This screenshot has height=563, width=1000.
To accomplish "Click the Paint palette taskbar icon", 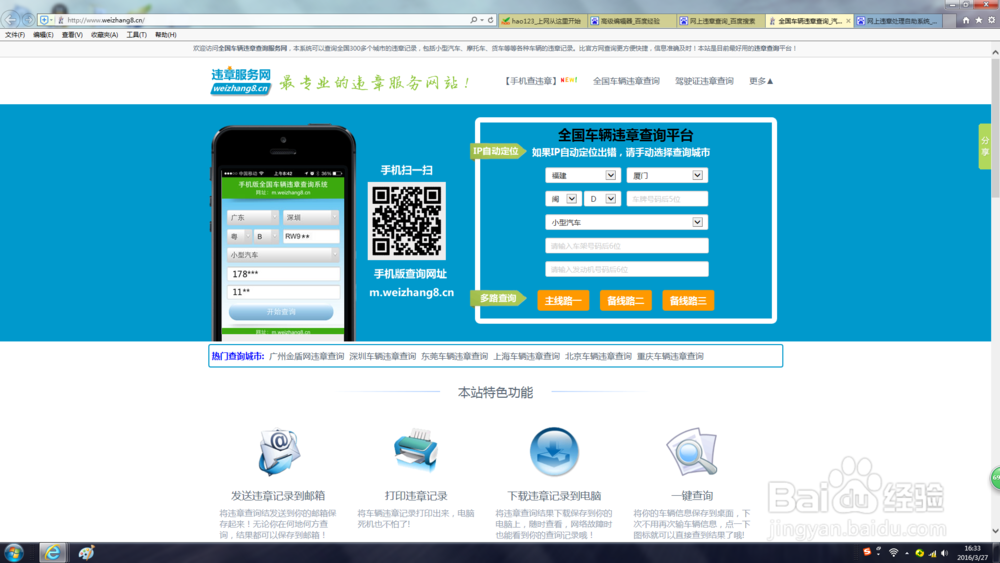I will click(86, 553).
